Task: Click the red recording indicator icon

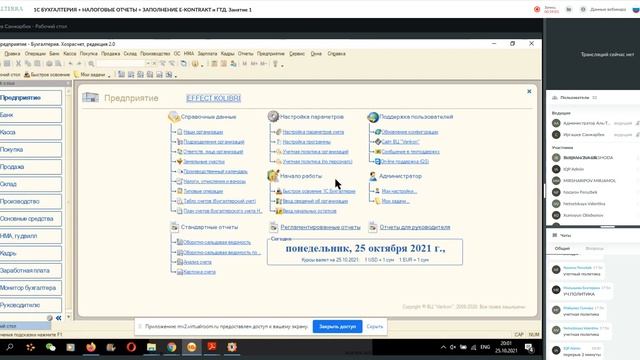Action: pyautogui.click(x=537, y=9)
